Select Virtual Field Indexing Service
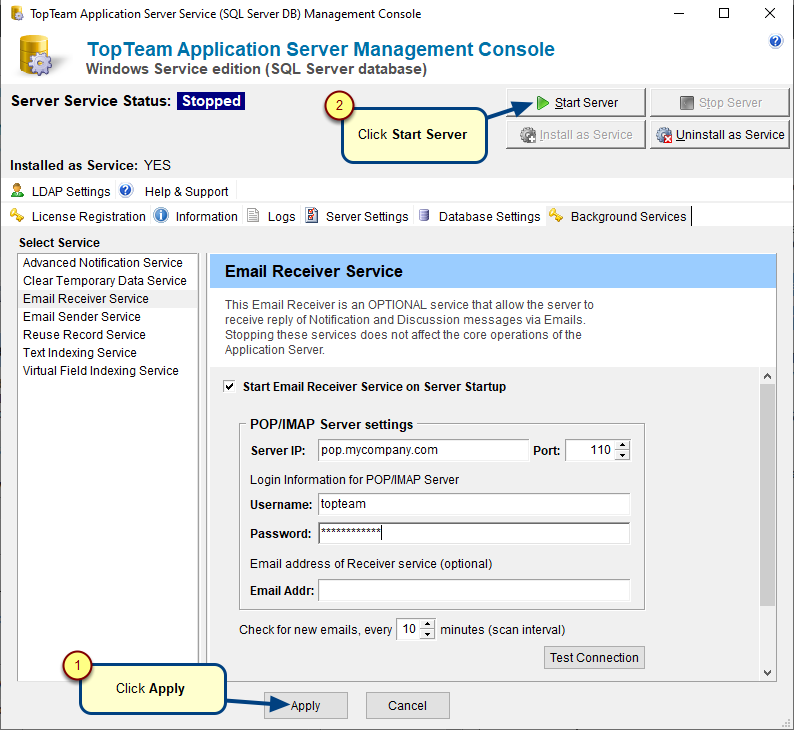The image size is (794, 730). [x=107, y=371]
